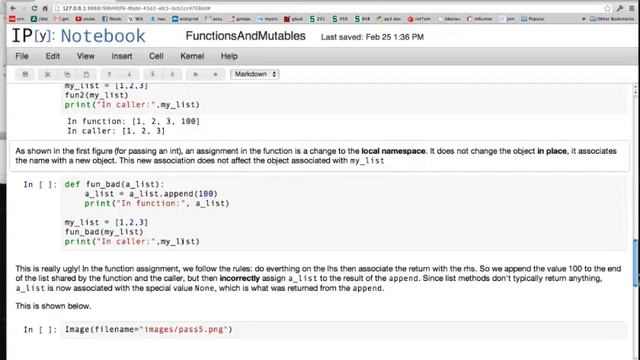The height and width of the screenshot is (360, 640).
Task: Click the browser home icon
Action: pos(45,8)
